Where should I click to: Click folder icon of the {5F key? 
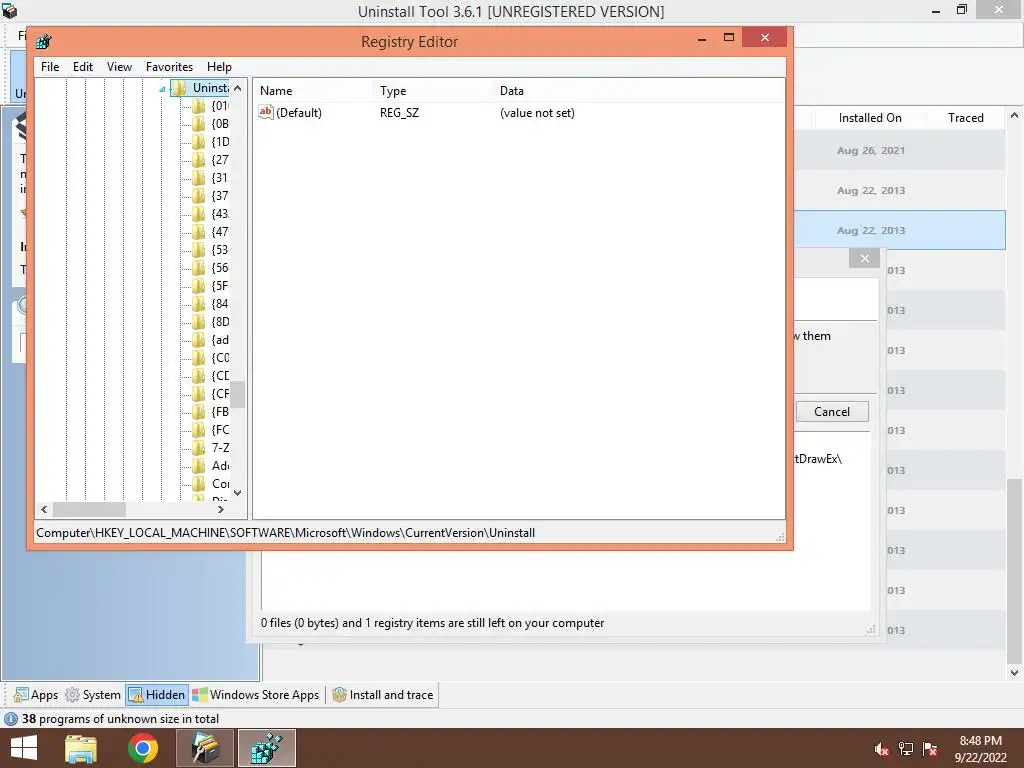[x=199, y=286]
